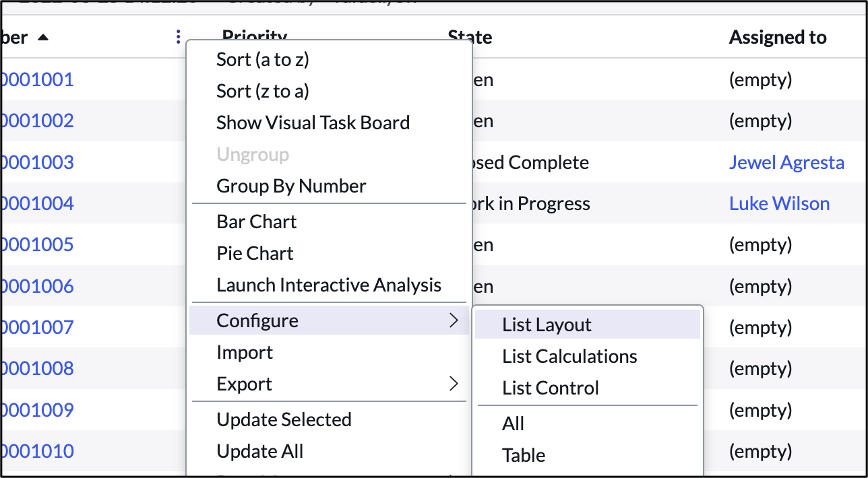Open Show Visual Task Board

click(312, 123)
